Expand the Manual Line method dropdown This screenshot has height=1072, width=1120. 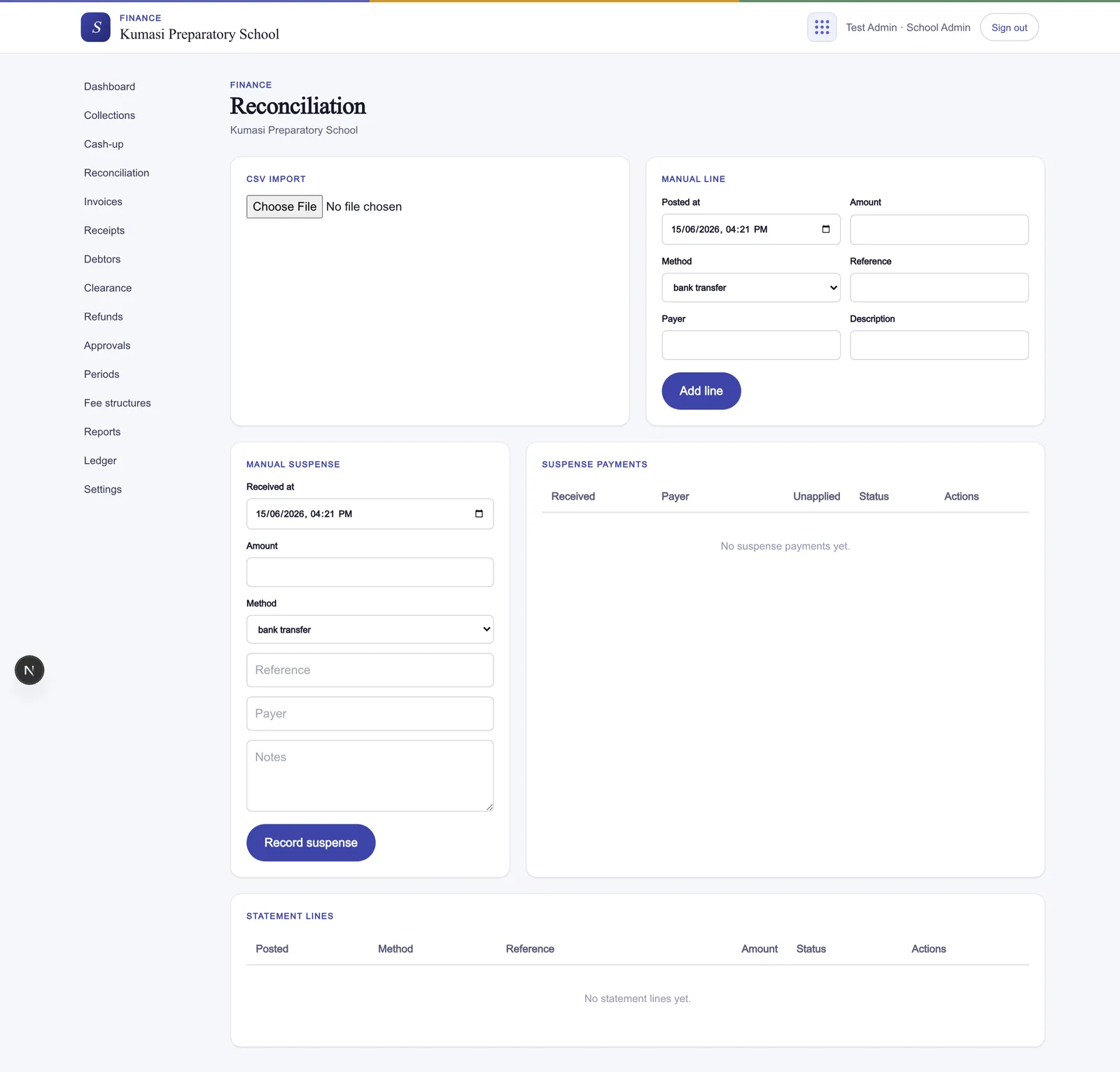[x=751, y=288]
